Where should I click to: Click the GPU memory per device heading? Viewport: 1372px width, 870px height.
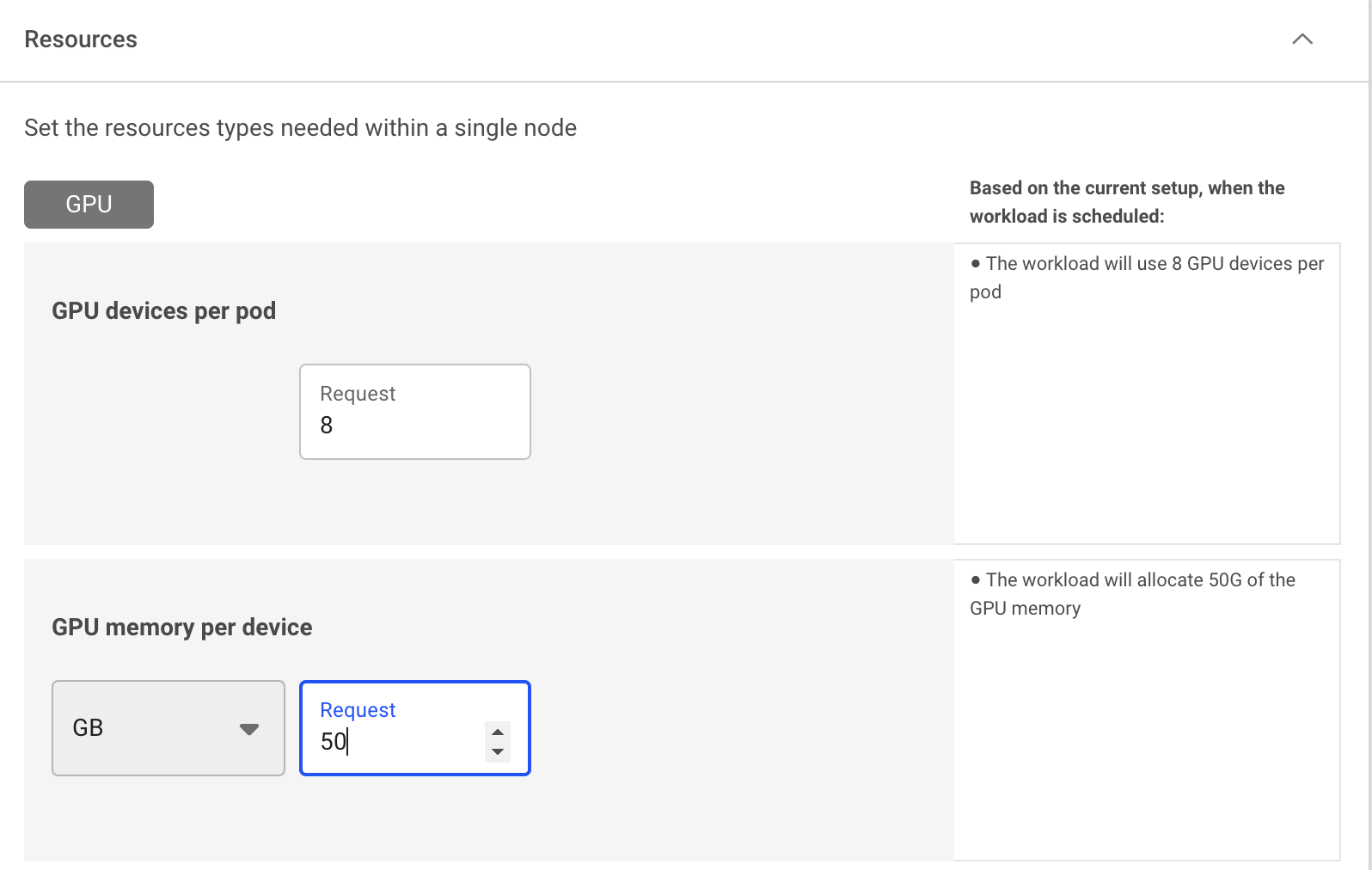[182, 628]
